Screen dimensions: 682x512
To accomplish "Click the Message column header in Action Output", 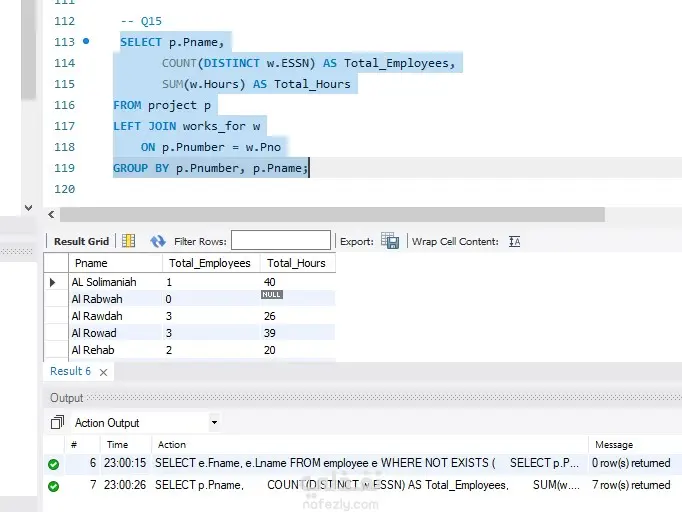I will 614,445.
